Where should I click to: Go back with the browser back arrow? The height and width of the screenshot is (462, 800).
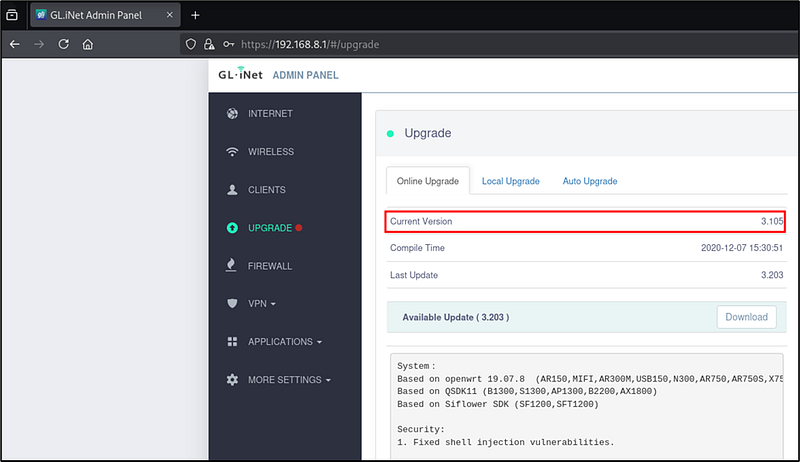click(x=15, y=44)
